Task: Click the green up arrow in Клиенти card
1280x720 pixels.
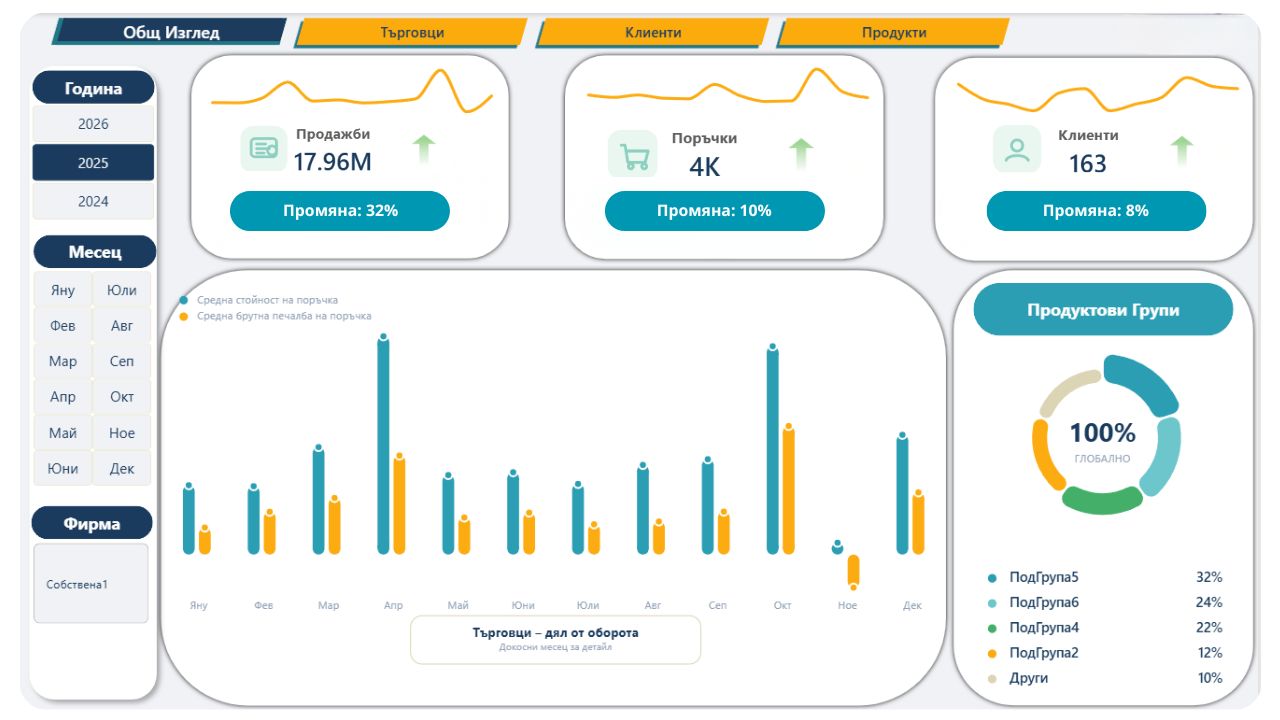Action: [x=1182, y=150]
